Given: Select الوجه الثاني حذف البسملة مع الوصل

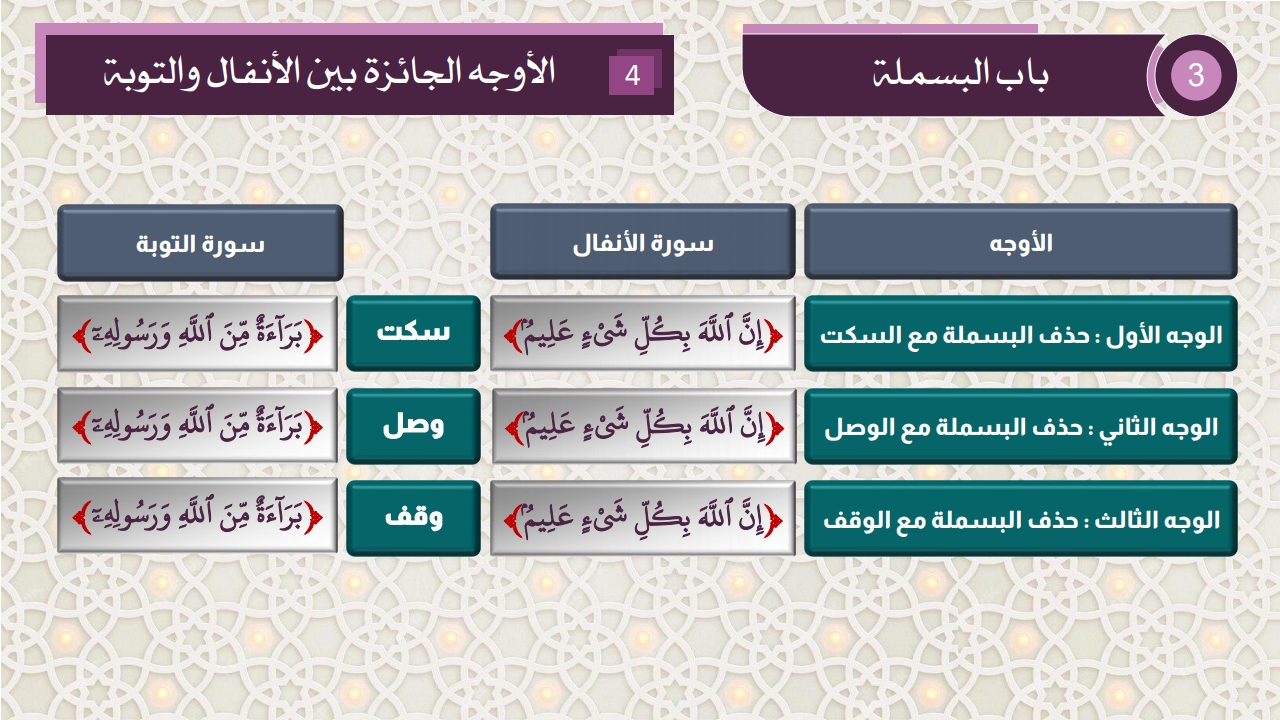Looking at the screenshot, I should tap(1020, 427).
